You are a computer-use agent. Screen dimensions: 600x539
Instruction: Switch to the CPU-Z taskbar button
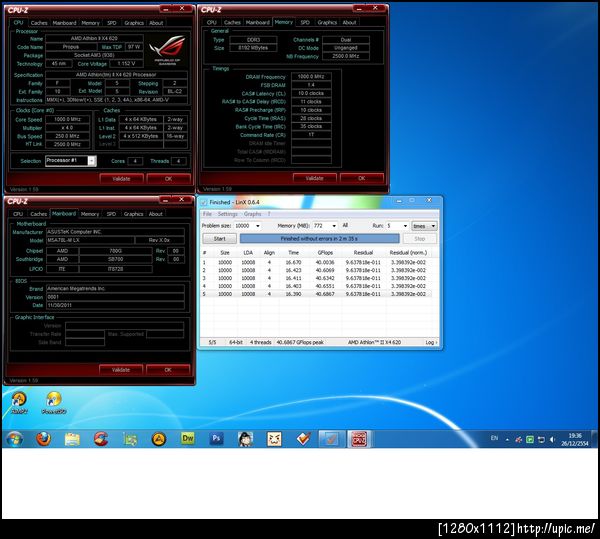[x=359, y=439]
